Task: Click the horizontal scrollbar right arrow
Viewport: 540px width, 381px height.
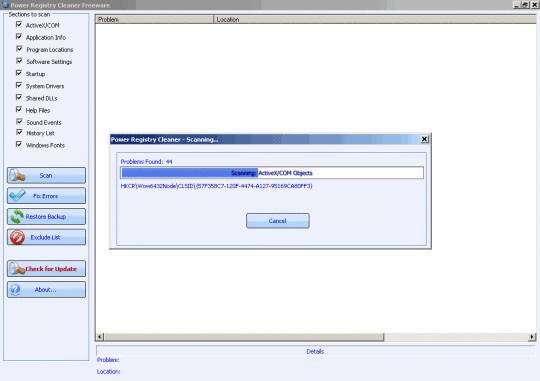Action: click(532, 337)
